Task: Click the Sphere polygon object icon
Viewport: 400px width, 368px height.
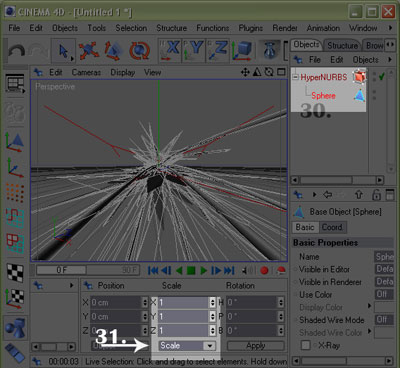Action: tap(359, 96)
